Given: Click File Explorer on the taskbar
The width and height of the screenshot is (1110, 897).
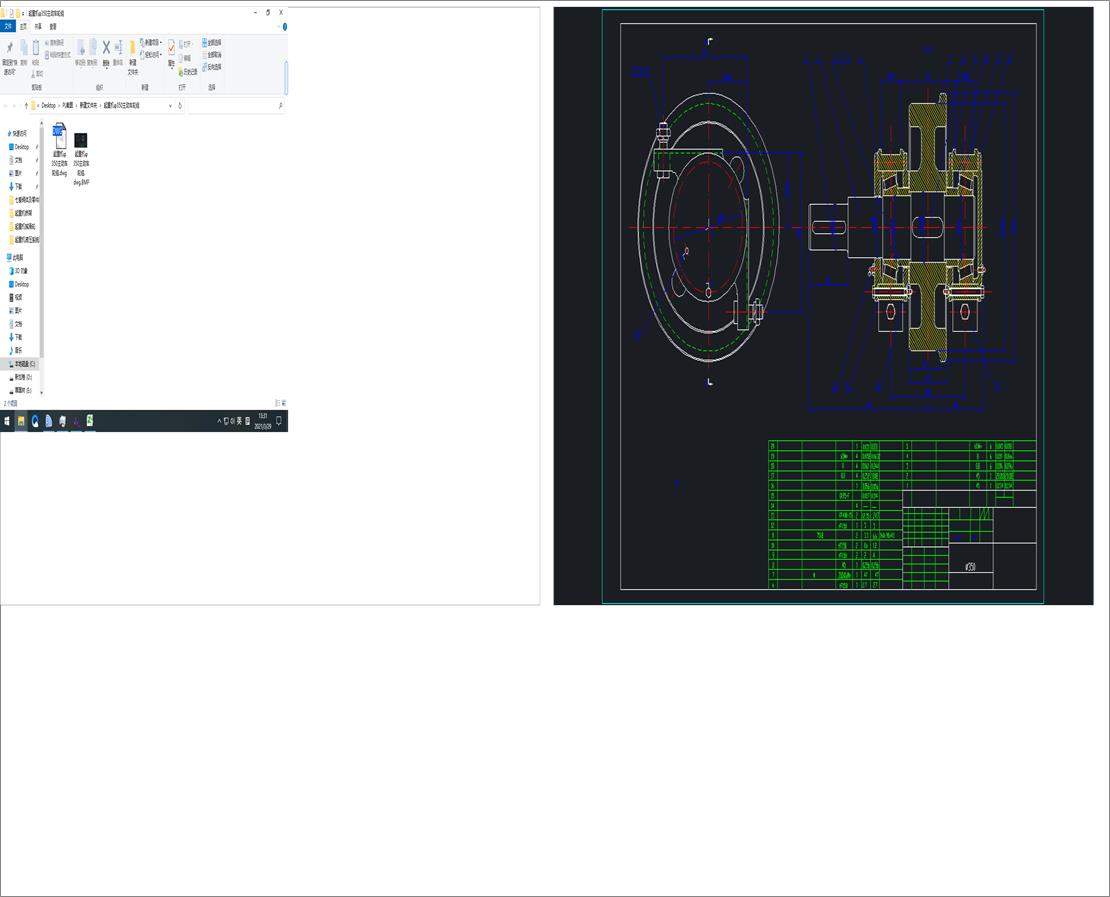Looking at the screenshot, I should tap(21, 421).
